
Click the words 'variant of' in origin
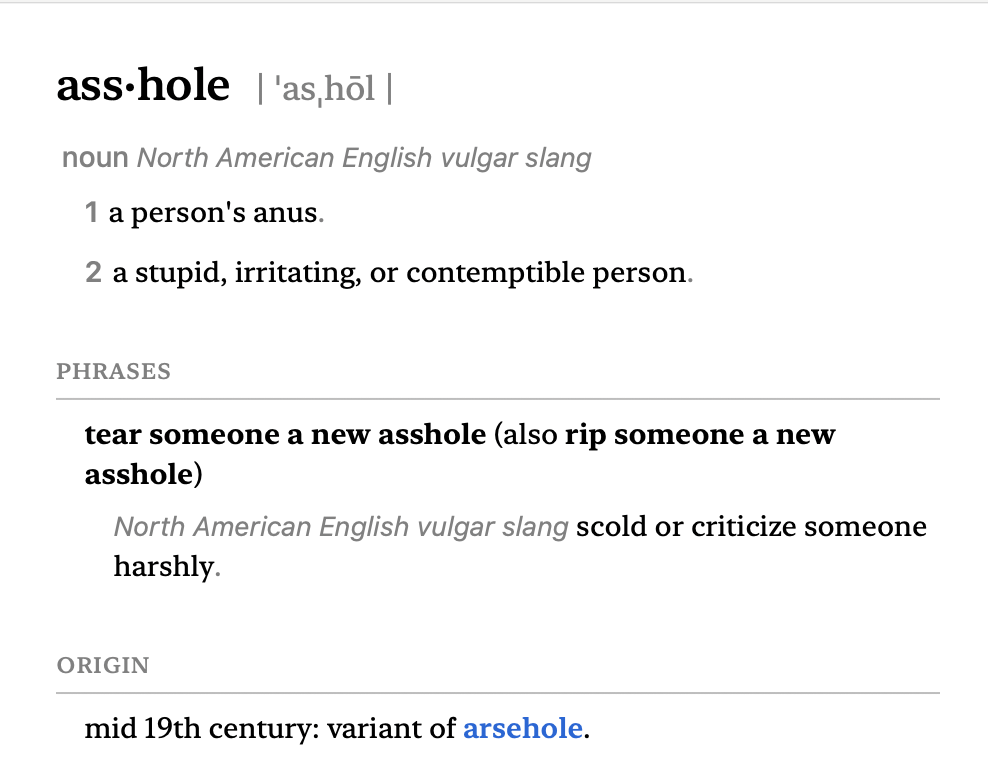pos(391,729)
